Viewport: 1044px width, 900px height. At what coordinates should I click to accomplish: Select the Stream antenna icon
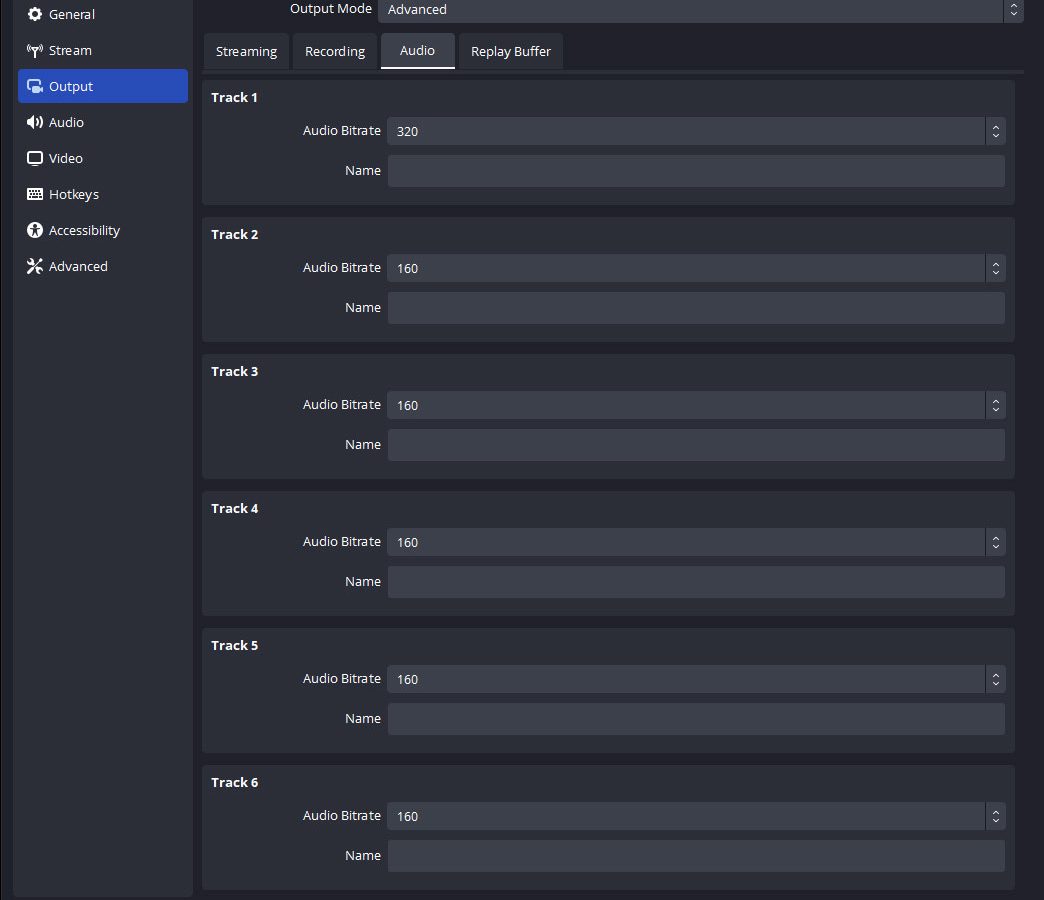click(35, 51)
